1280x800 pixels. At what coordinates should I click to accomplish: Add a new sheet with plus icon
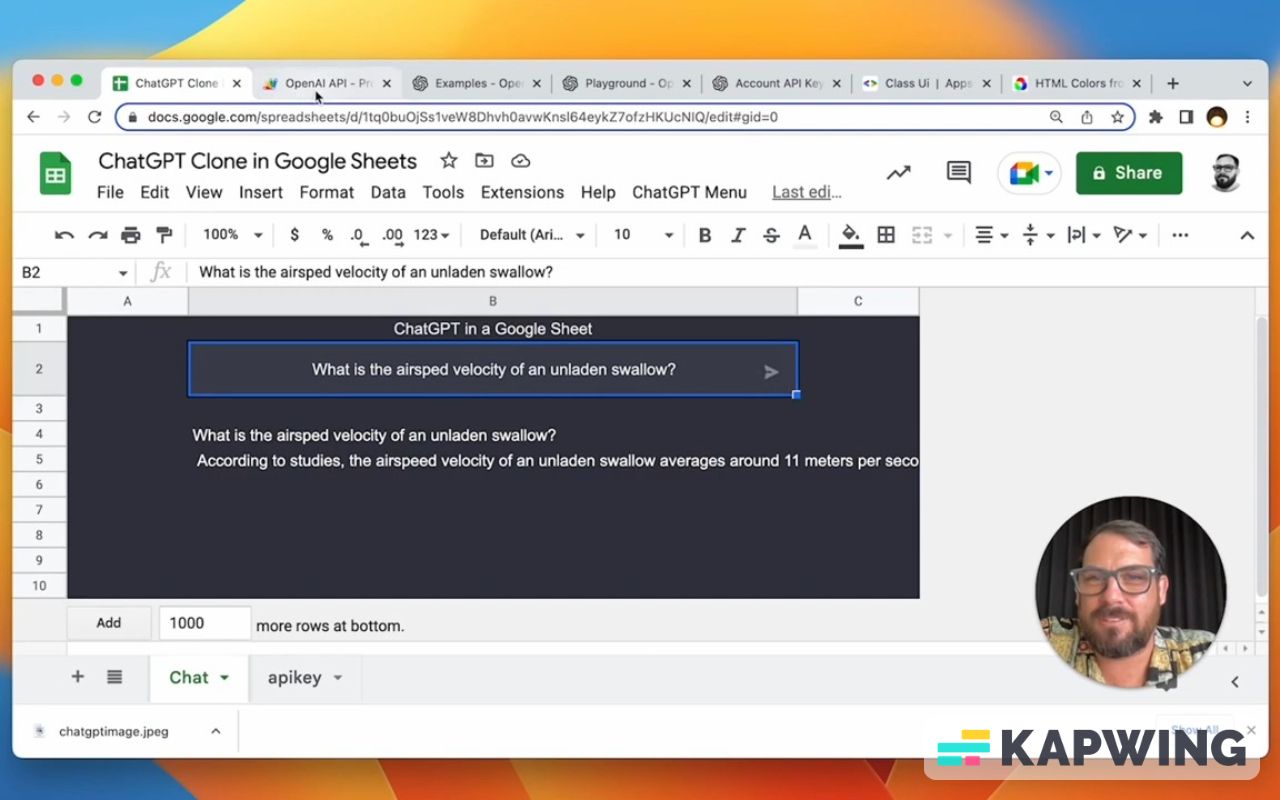77,677
